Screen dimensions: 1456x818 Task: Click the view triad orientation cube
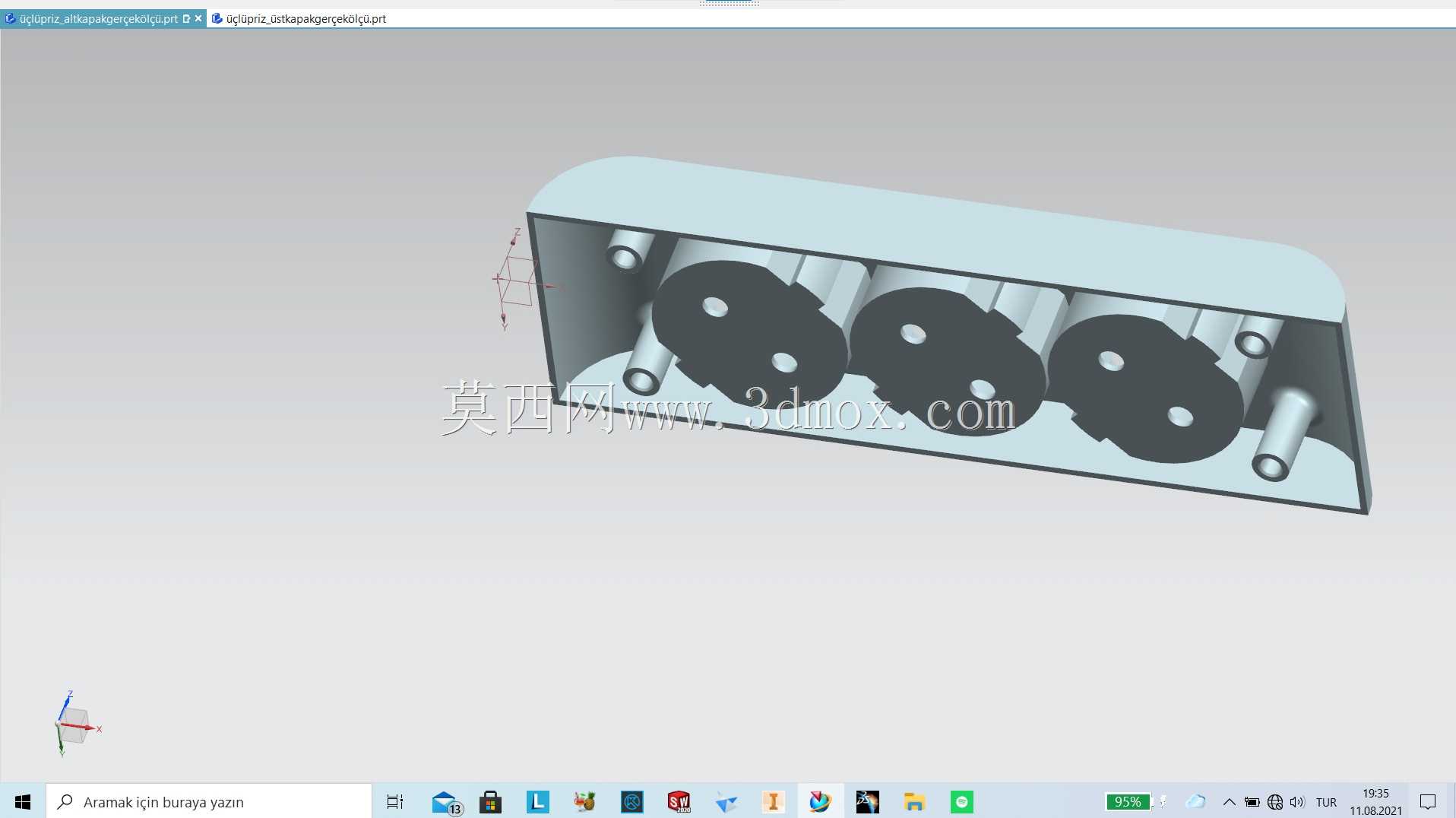[75, 724]
